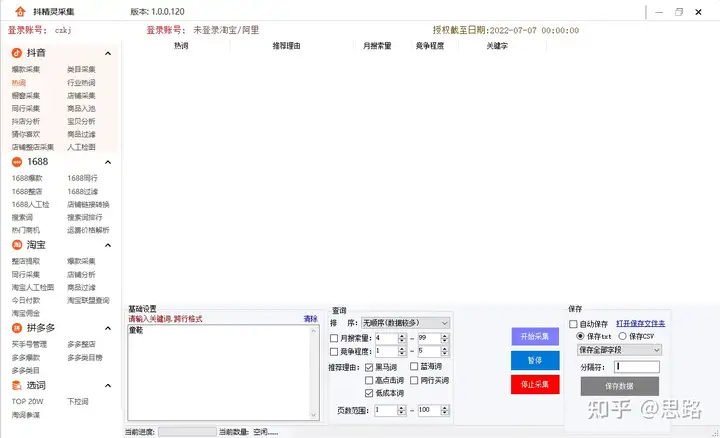Open the 1688过滤 menu item

point(82,191)
